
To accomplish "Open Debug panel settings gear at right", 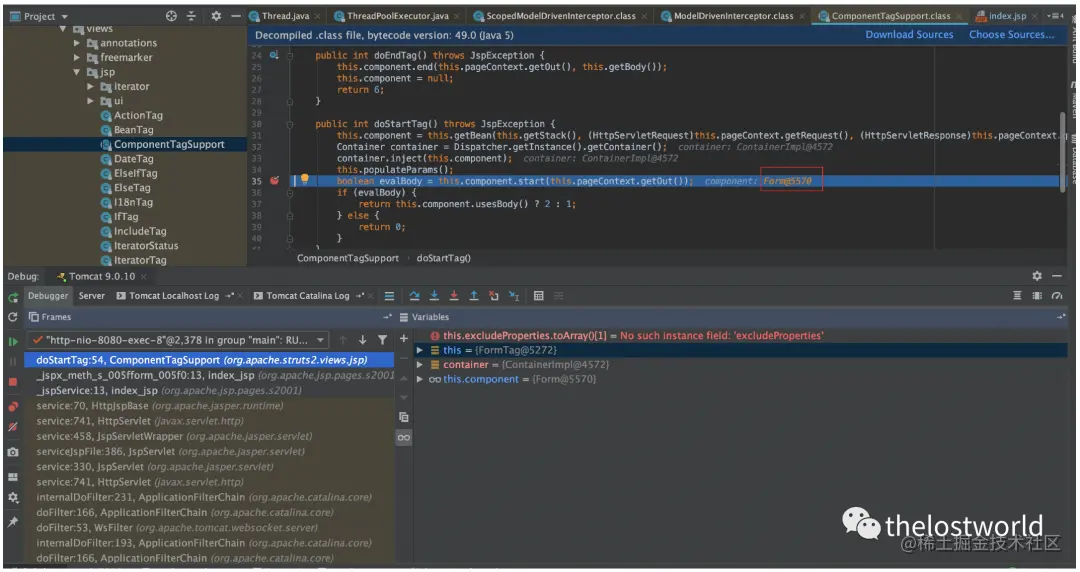I will coord(1037,276).
